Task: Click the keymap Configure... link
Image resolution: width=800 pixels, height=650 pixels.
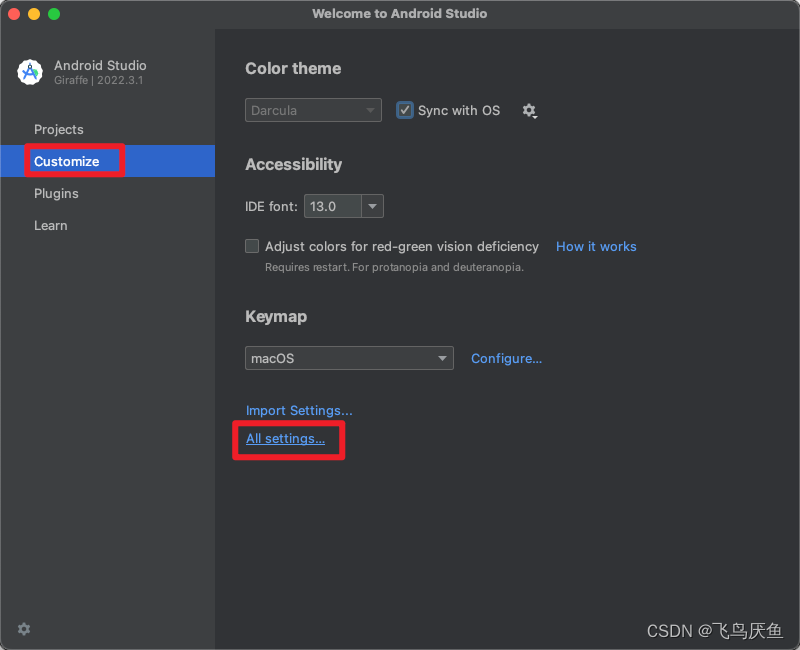Action: click(x=506, y=359)
